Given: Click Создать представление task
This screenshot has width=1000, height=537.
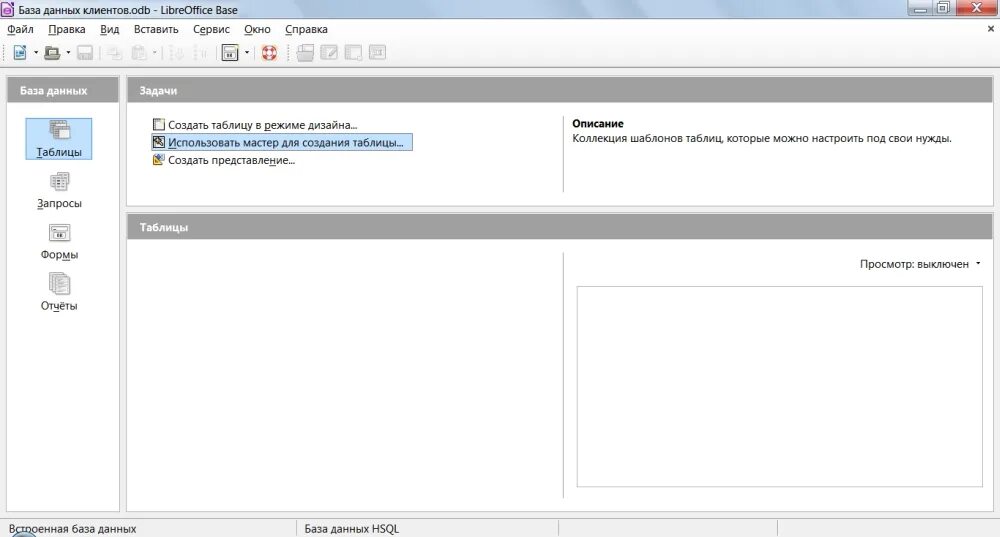Looking at the screenshot, I should point(224,160).
